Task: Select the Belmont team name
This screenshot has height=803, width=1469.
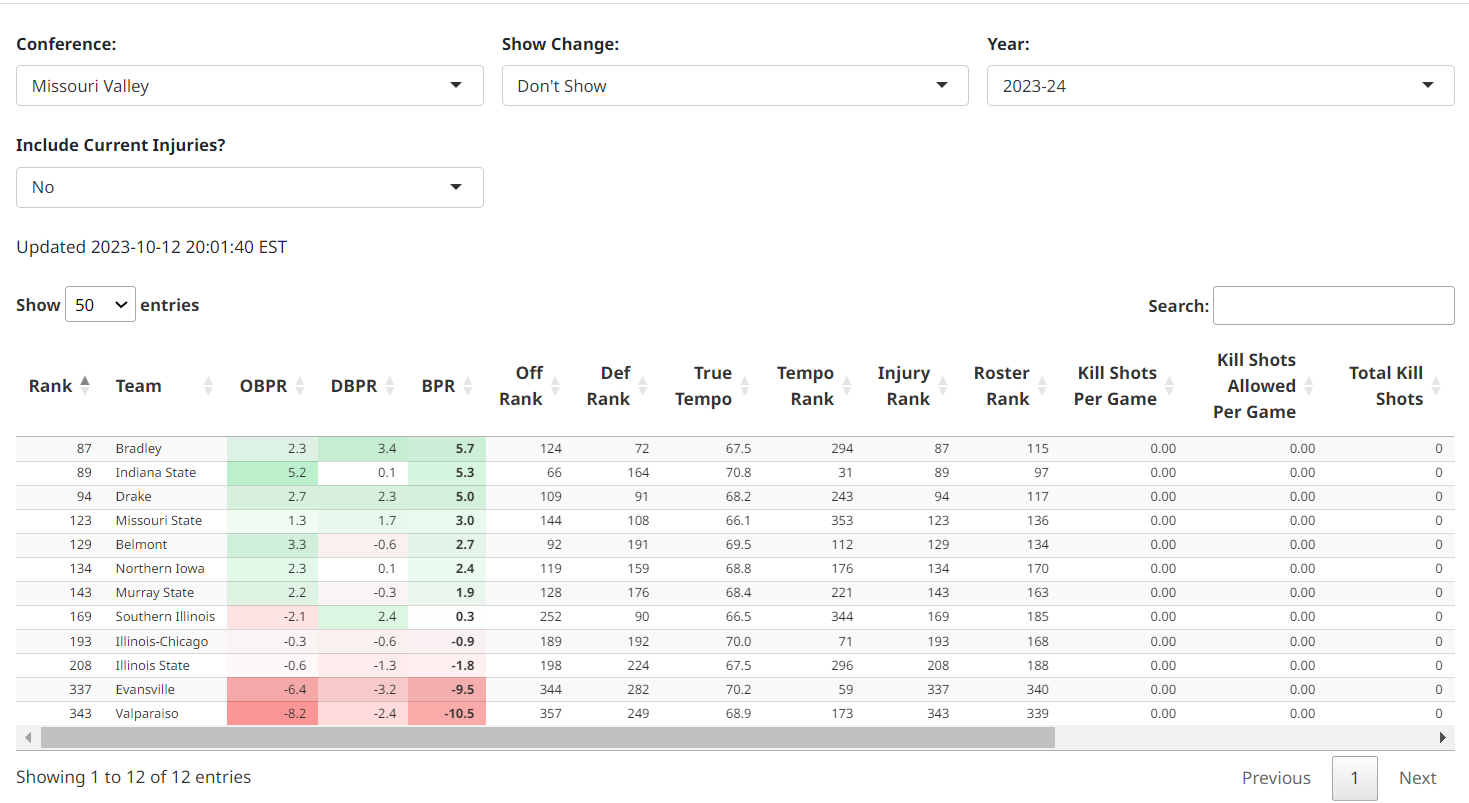Action: [x=141, y=545]
